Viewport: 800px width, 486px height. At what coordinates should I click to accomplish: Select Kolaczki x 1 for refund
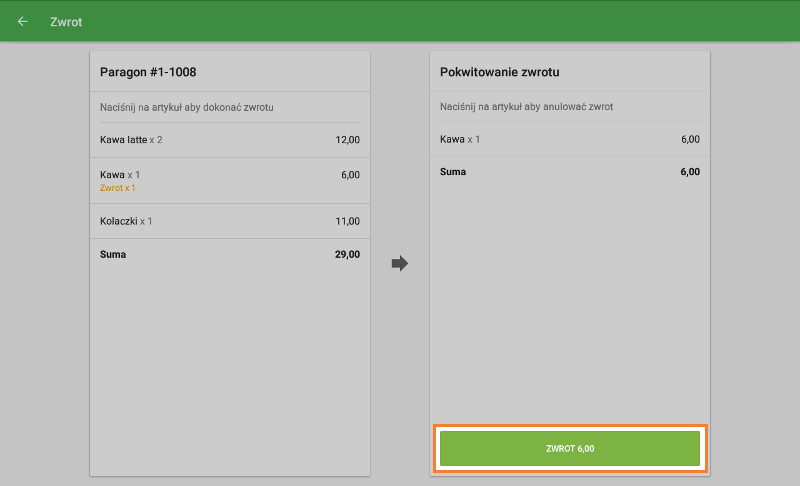pyautogui.click(x=230, y=221)
